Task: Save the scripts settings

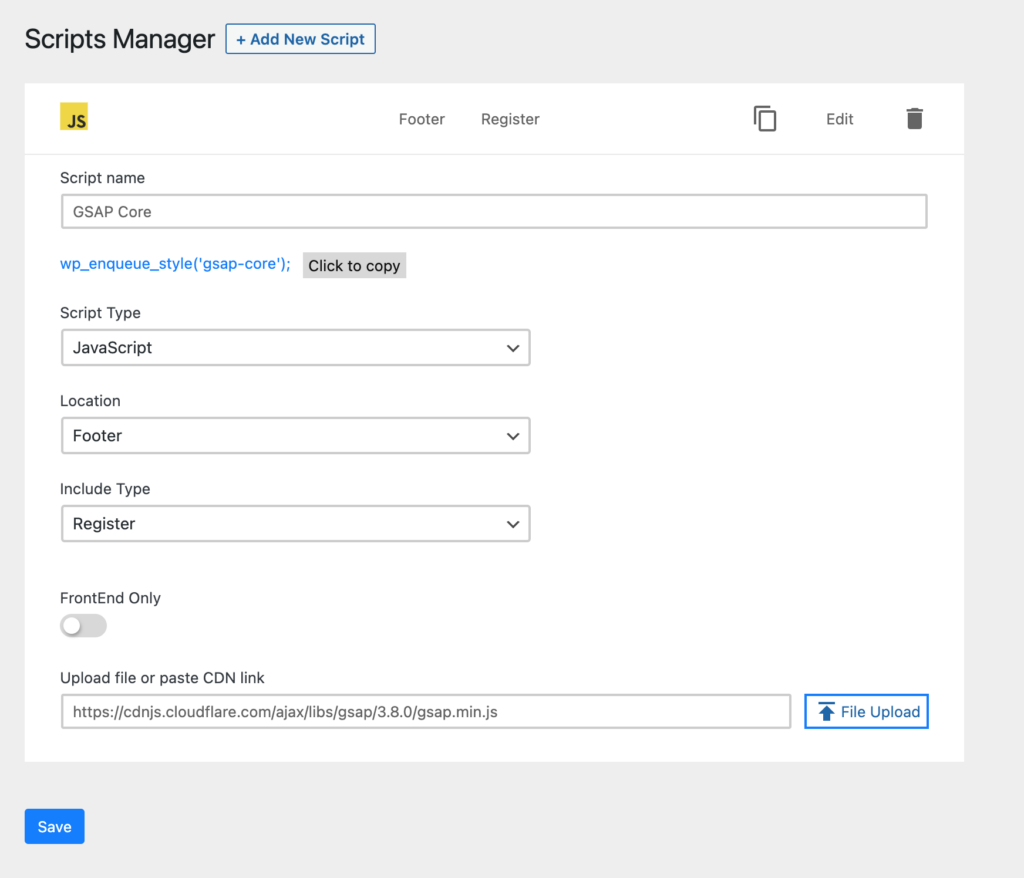Action: click(54, 826)
